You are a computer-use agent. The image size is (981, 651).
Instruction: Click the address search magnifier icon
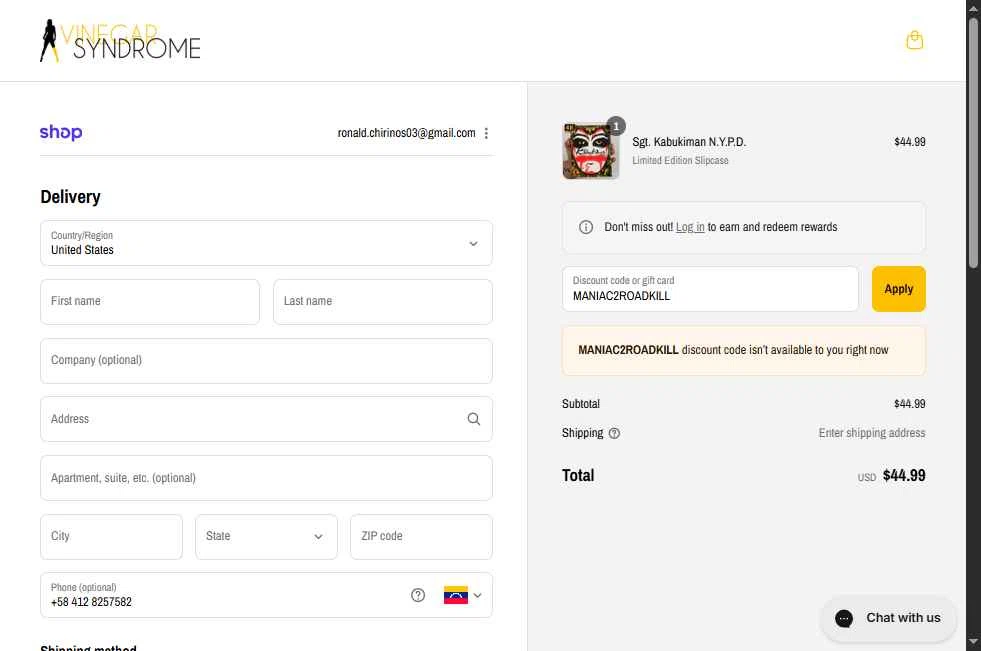[x=474, y=419]
